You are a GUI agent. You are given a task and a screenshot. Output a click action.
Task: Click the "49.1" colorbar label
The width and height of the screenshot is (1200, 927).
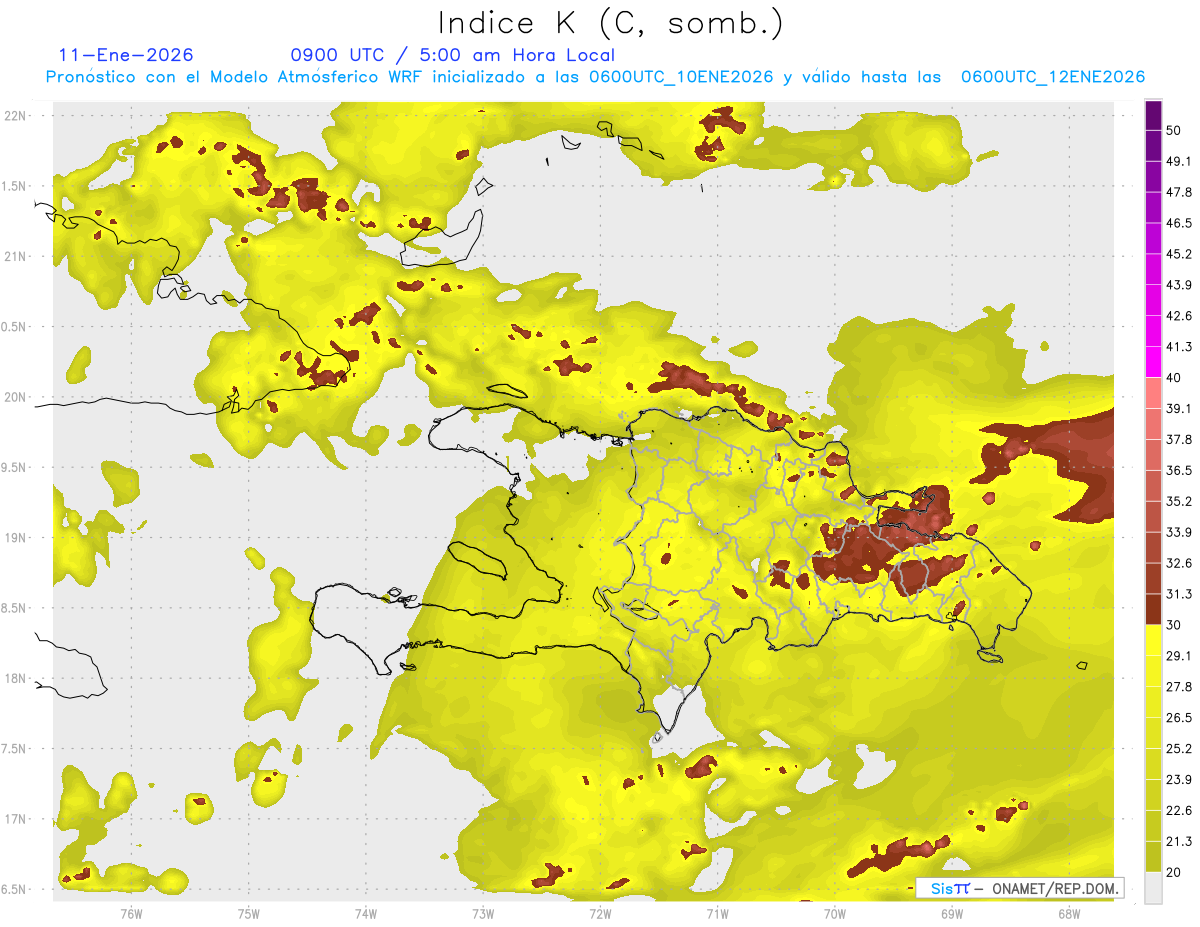(x=1179, y=161)
